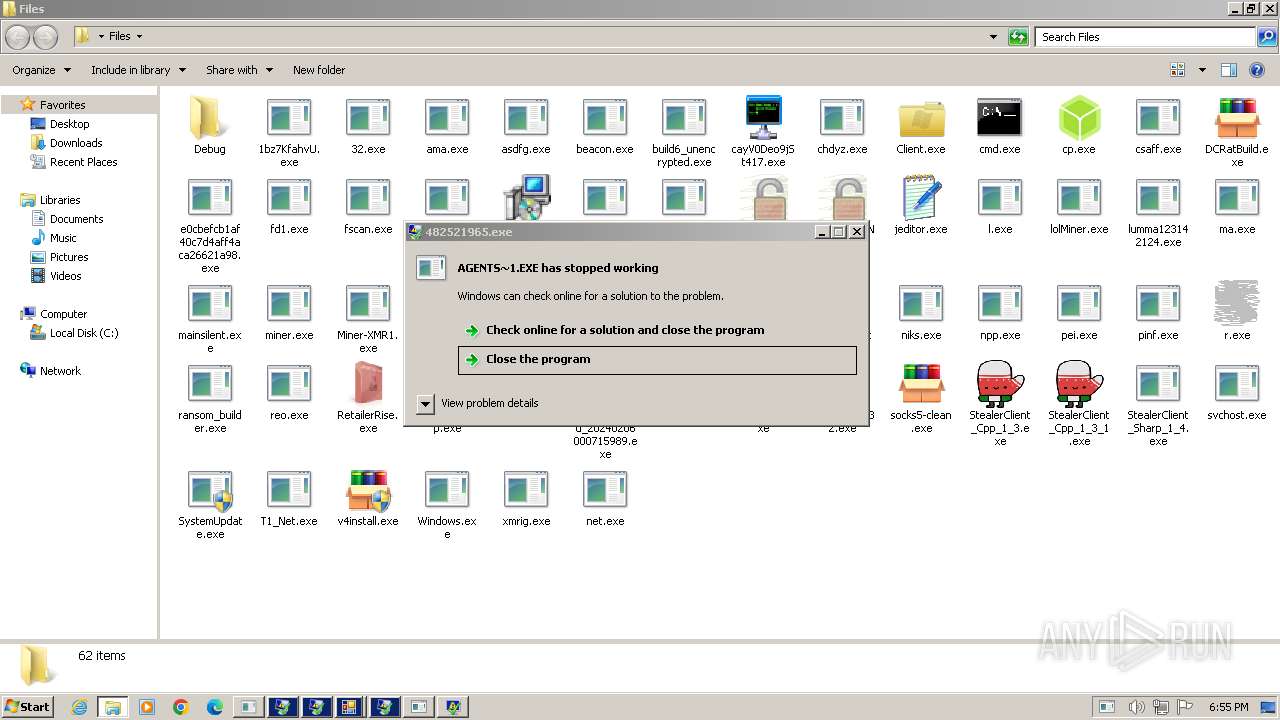Select the svchost.exe file icon
The height and width of the screenshot is (720, 1280).
coord(1236,384)
